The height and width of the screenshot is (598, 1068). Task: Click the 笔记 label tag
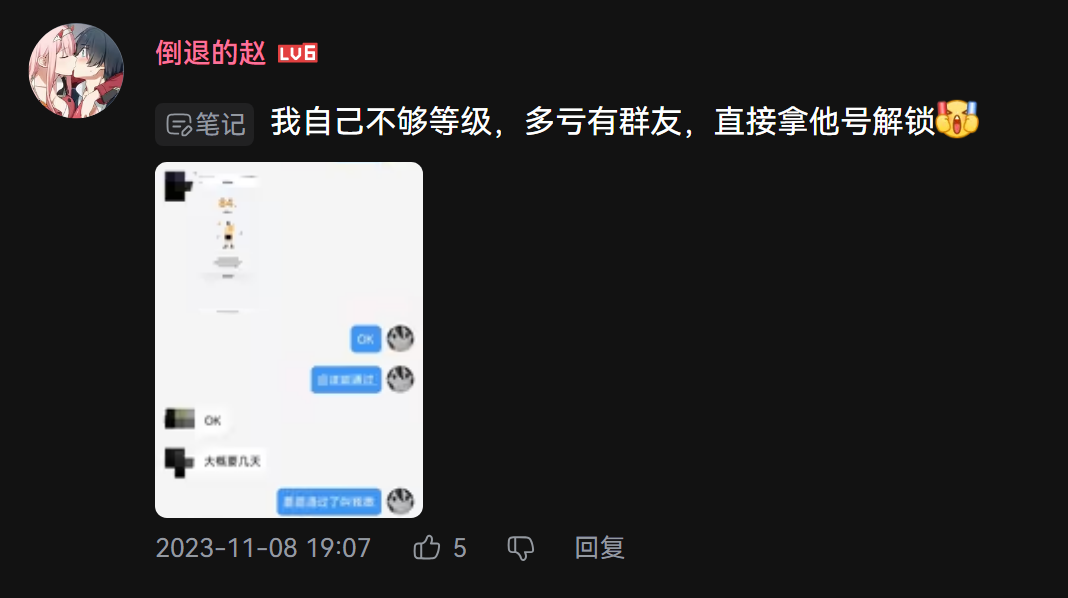point(204,125)
